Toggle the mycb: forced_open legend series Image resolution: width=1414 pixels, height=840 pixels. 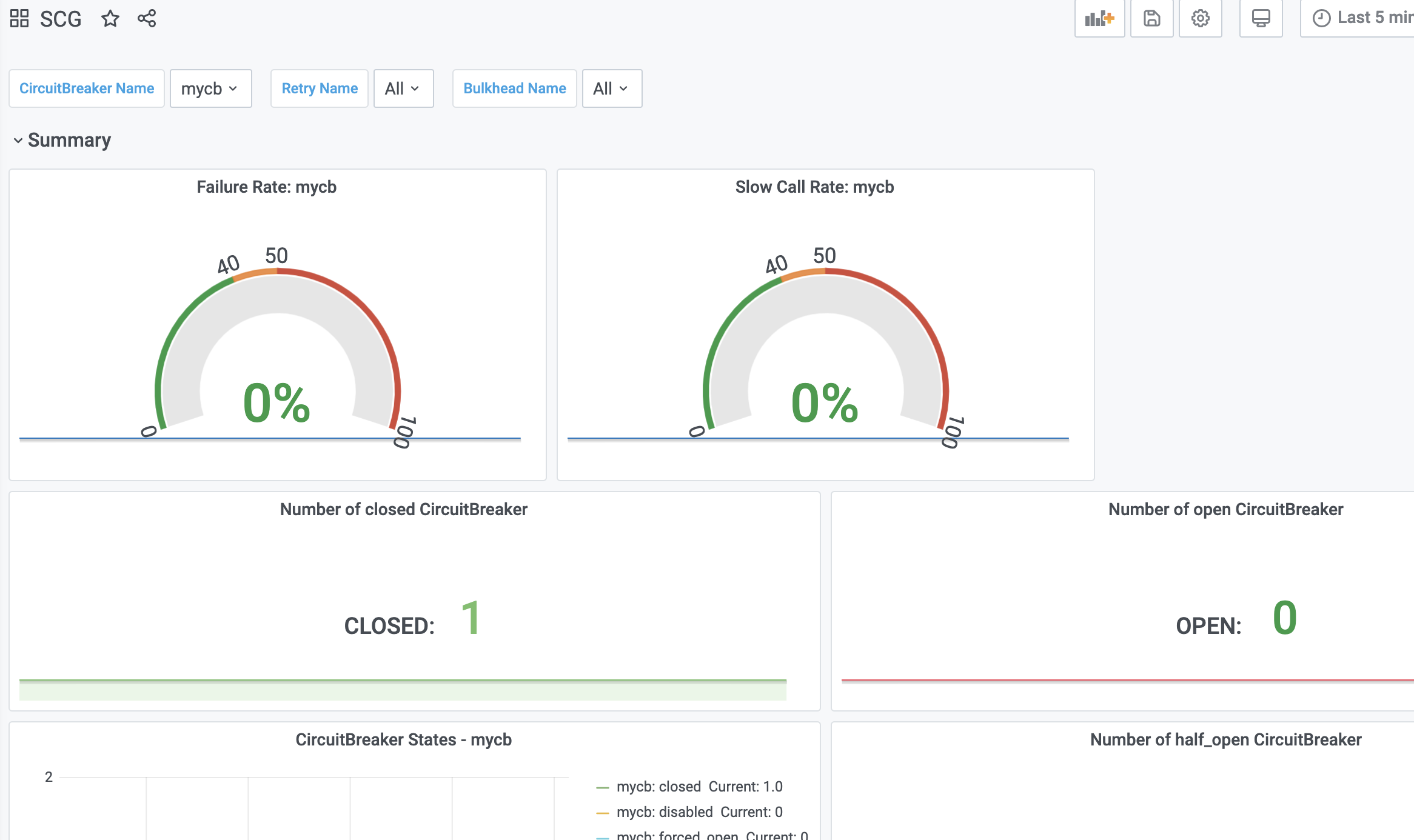[x=677, y=835]
